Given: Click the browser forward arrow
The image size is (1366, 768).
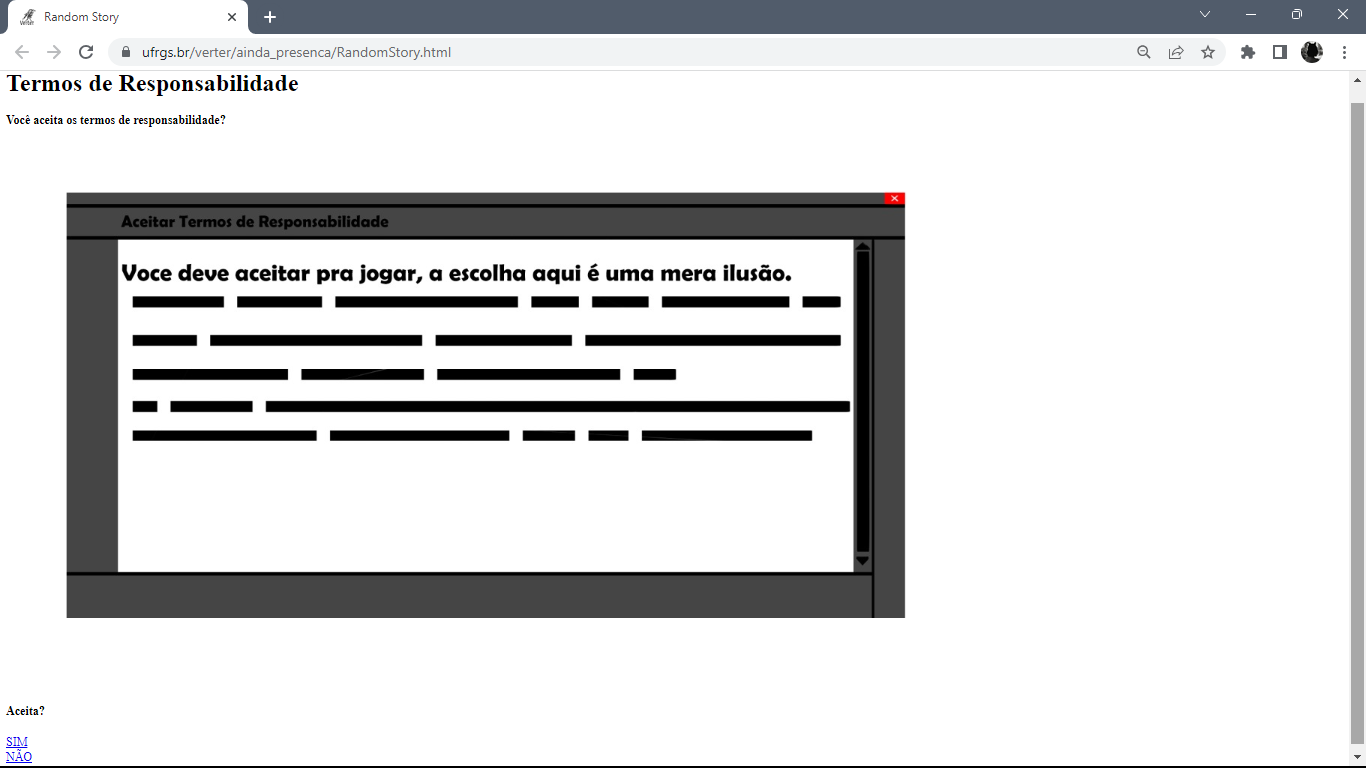Looking at the screenshot, I should point(54,52).
